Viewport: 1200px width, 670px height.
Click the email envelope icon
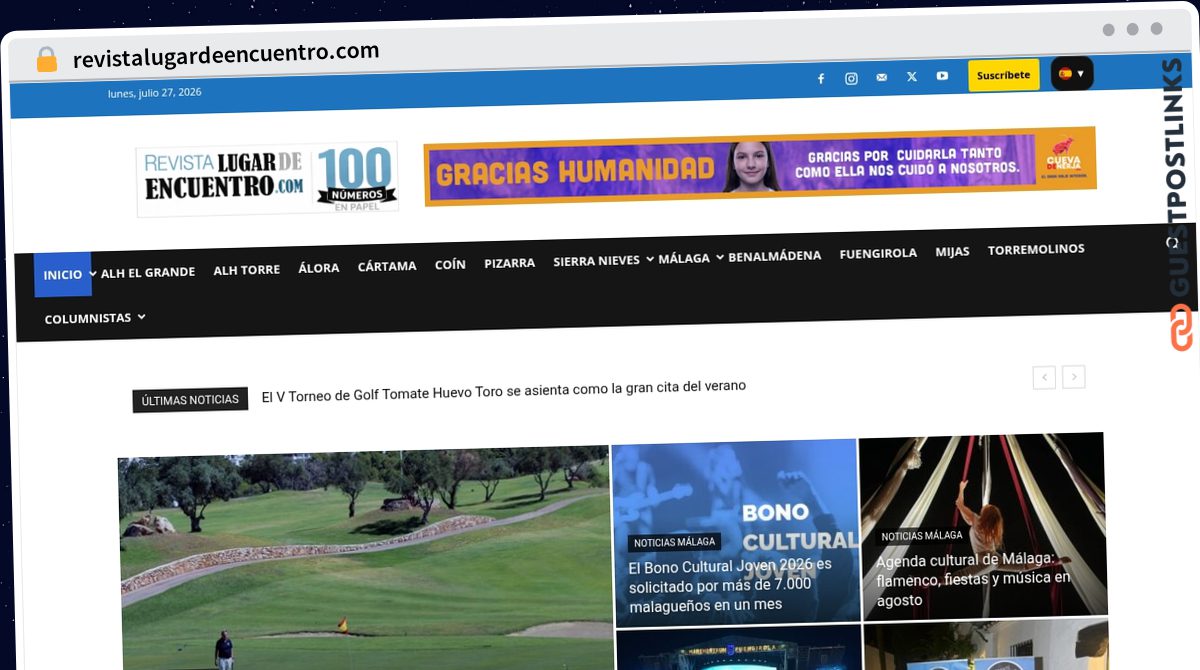pyautogui.click(x=881, y=77)
